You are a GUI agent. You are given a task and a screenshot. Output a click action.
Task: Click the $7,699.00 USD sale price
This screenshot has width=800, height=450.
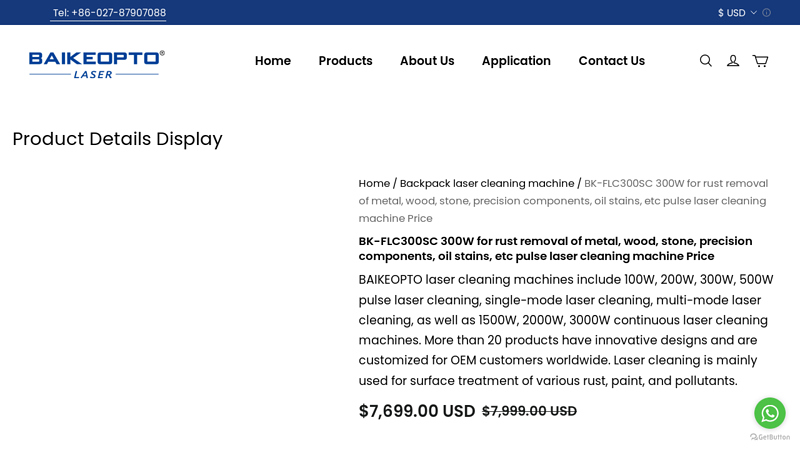tap(417, 411)
